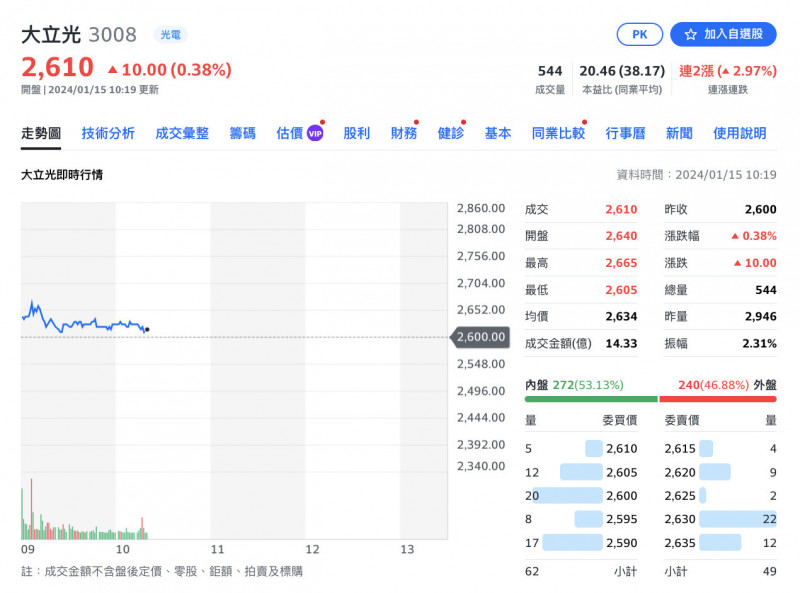
Task: Open the 成交彙整 tab
Action: 182,134
